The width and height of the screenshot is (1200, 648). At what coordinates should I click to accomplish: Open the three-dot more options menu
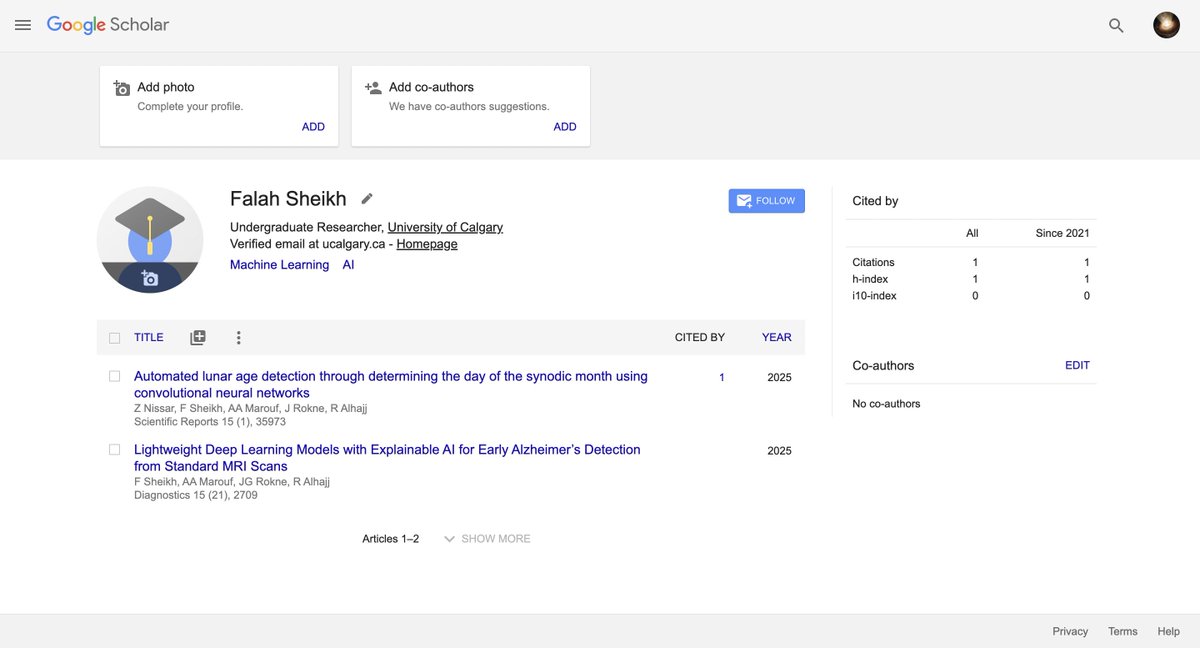tap(238, 338)
